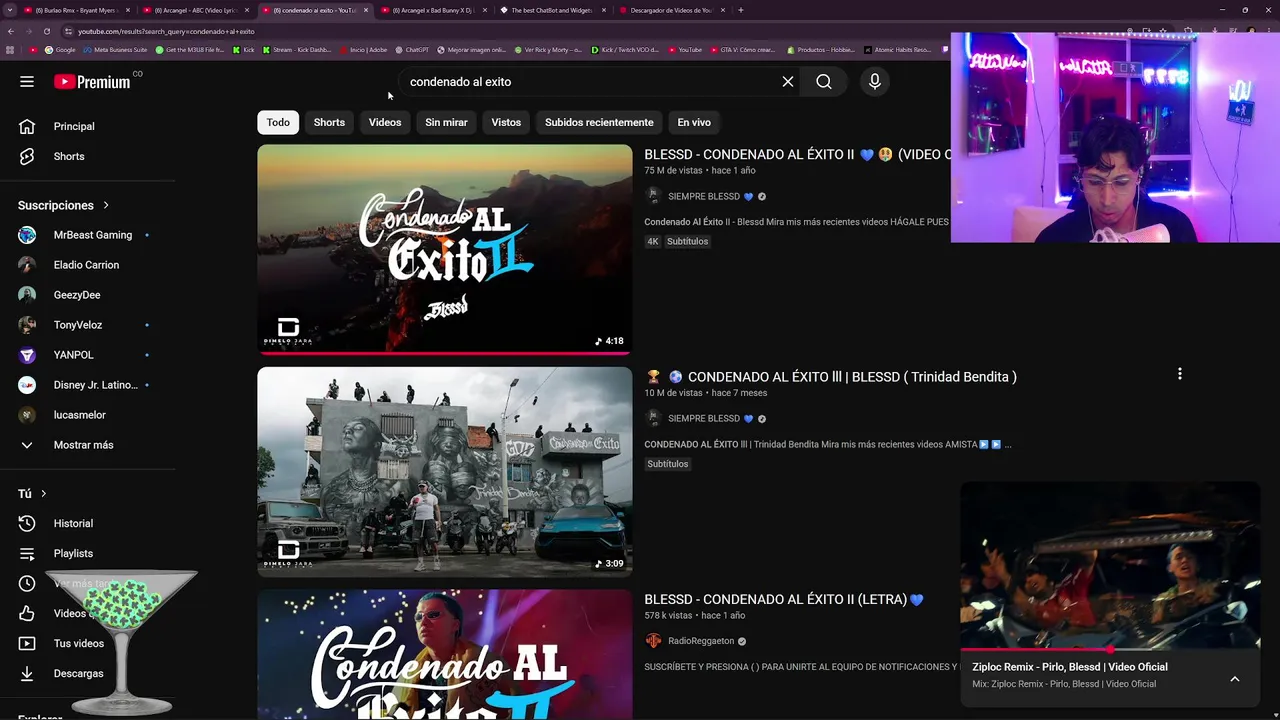Switch to Arcangel - ABC browser tab
Viewport: 1280px width, 720px height.
[194, 10]
